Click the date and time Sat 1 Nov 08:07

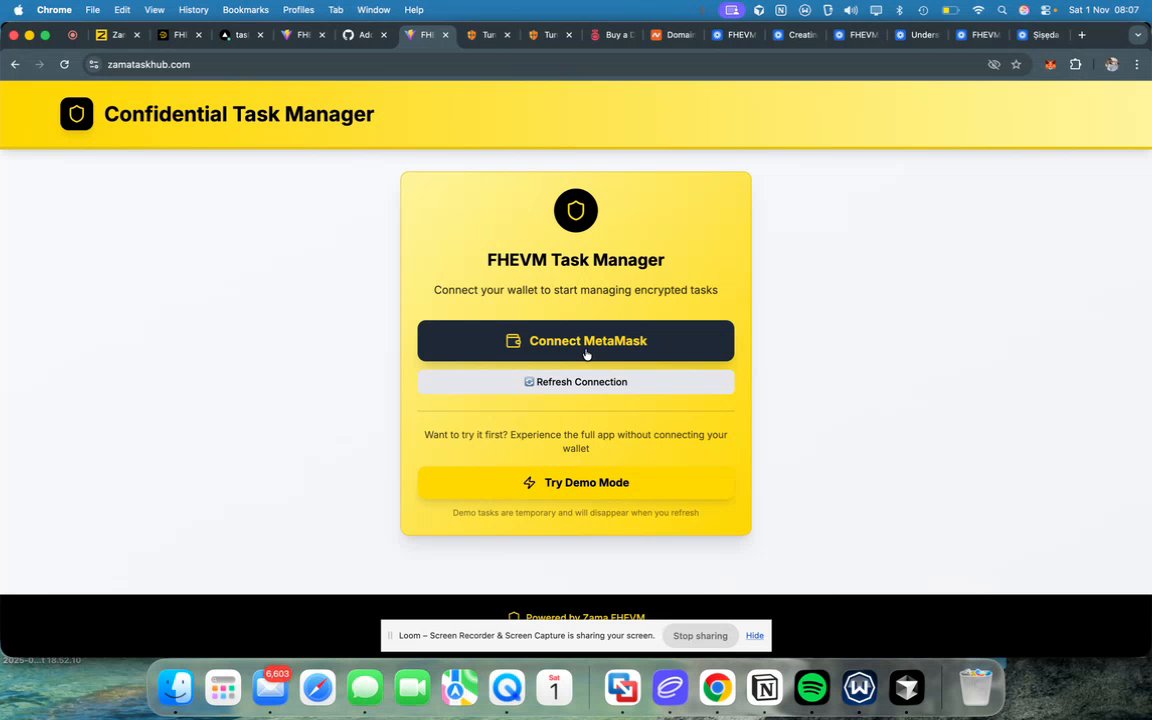pyautogui.click(x=1104, y=10)
